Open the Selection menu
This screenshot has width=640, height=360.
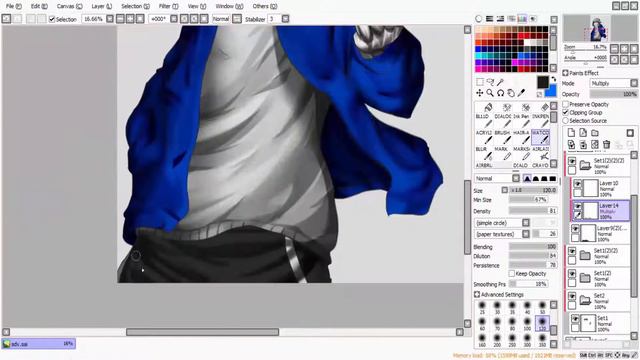[x=135, y=6]
